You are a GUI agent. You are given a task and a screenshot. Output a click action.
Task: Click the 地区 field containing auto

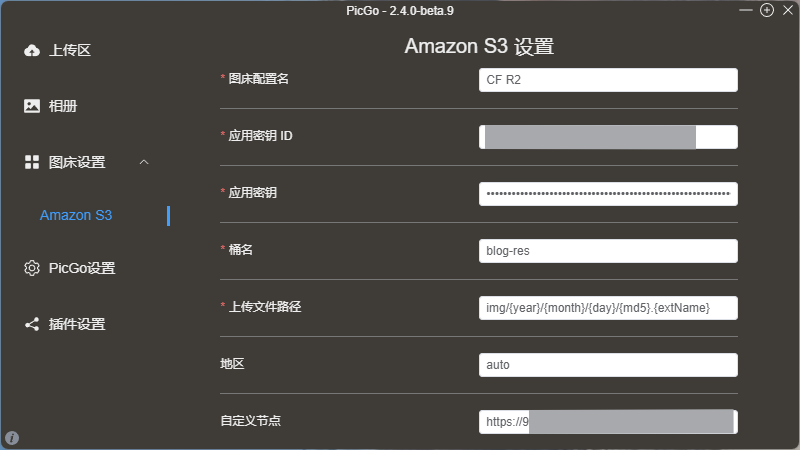click(x=608, y=365)
